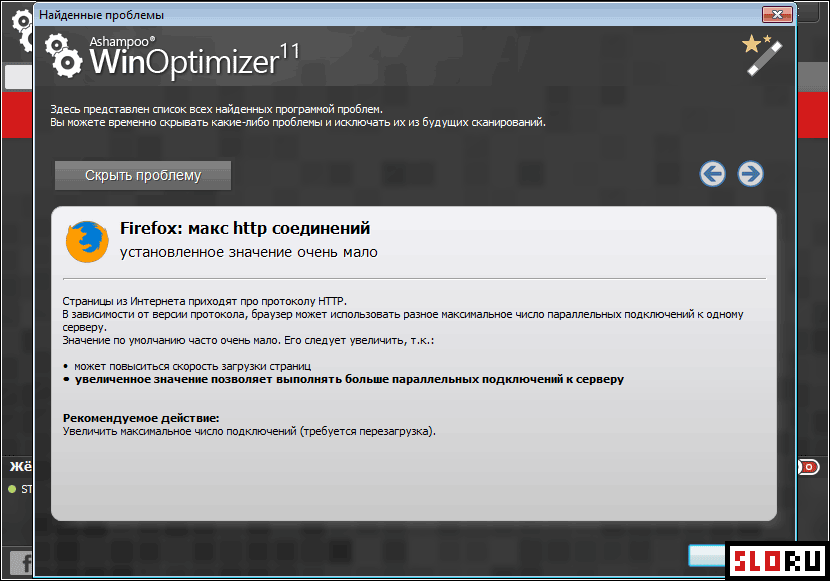Click the partially visible button at dialog bottom

[707, 556]
